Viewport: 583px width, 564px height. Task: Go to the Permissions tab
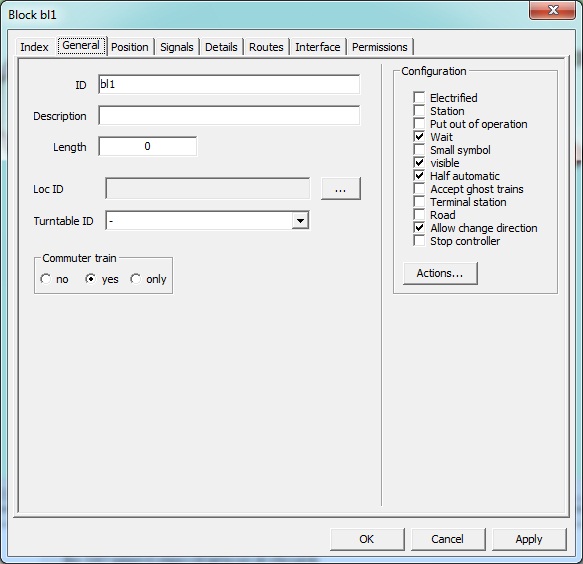tap(380, 47)
